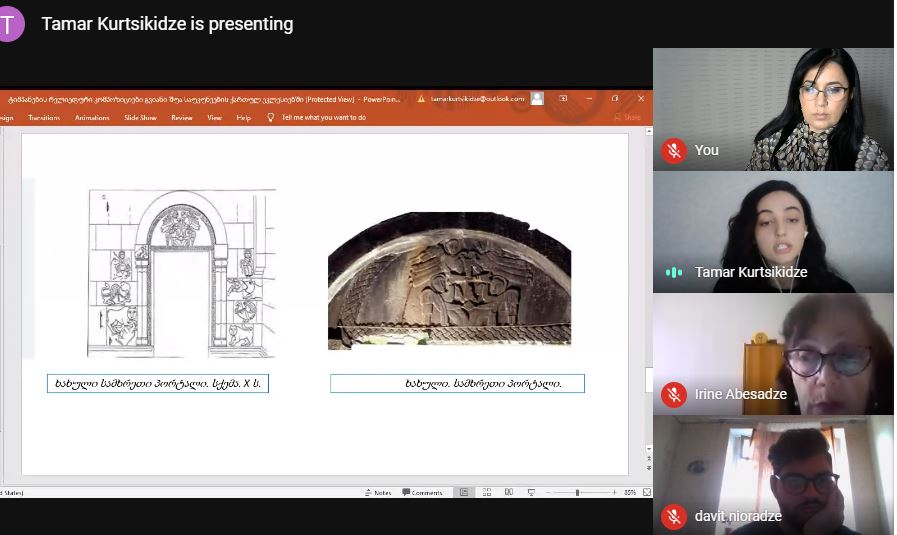Click Tell me what you want to do
Viewport: 897px width, 535px height.
[323, 117]
